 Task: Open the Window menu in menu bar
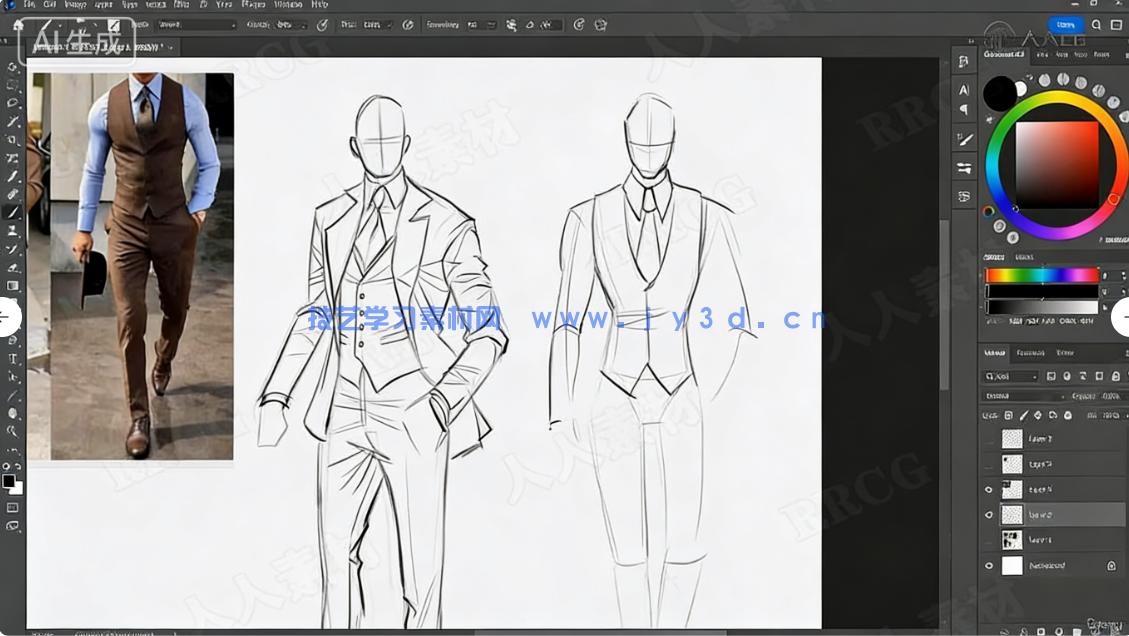tap(288, 4)
